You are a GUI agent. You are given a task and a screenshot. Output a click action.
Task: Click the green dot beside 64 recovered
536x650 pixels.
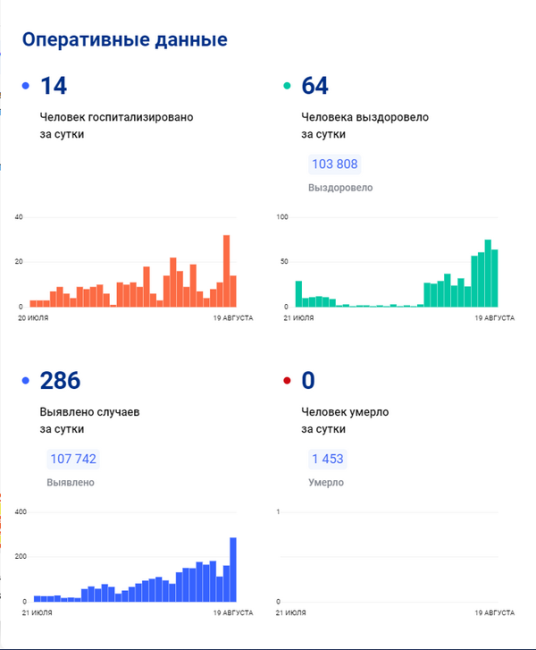287,86
